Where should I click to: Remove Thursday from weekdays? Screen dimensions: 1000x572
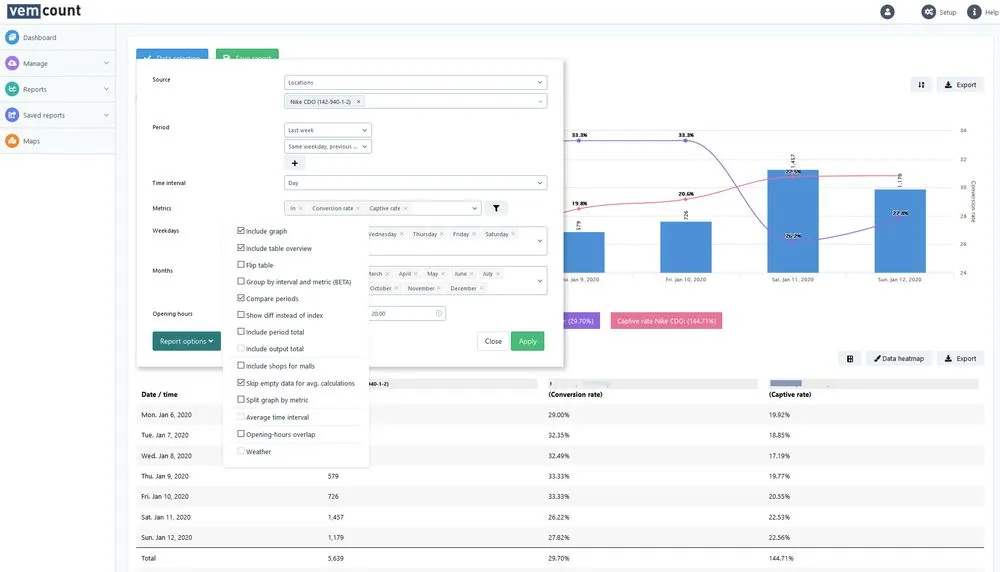tap(442, 234)
